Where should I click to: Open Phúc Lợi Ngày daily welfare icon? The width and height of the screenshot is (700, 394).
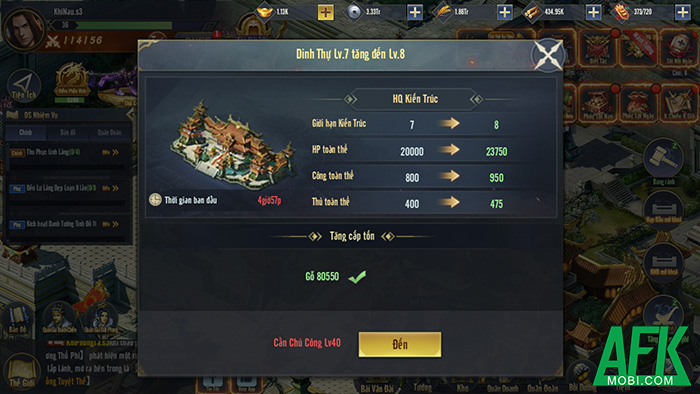pyautogui.click(x=638, y=104)
